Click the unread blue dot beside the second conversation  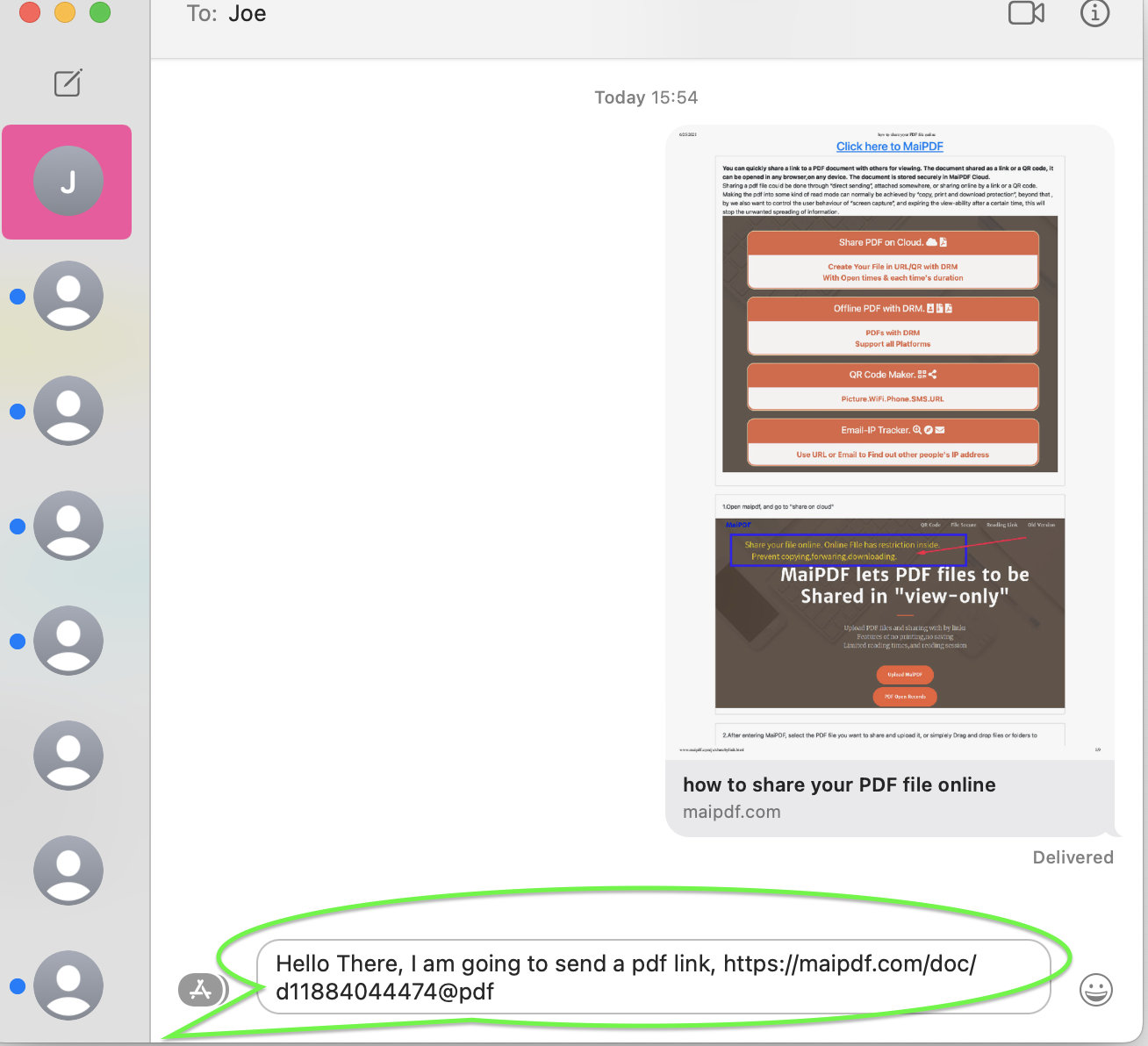point(18,296)
